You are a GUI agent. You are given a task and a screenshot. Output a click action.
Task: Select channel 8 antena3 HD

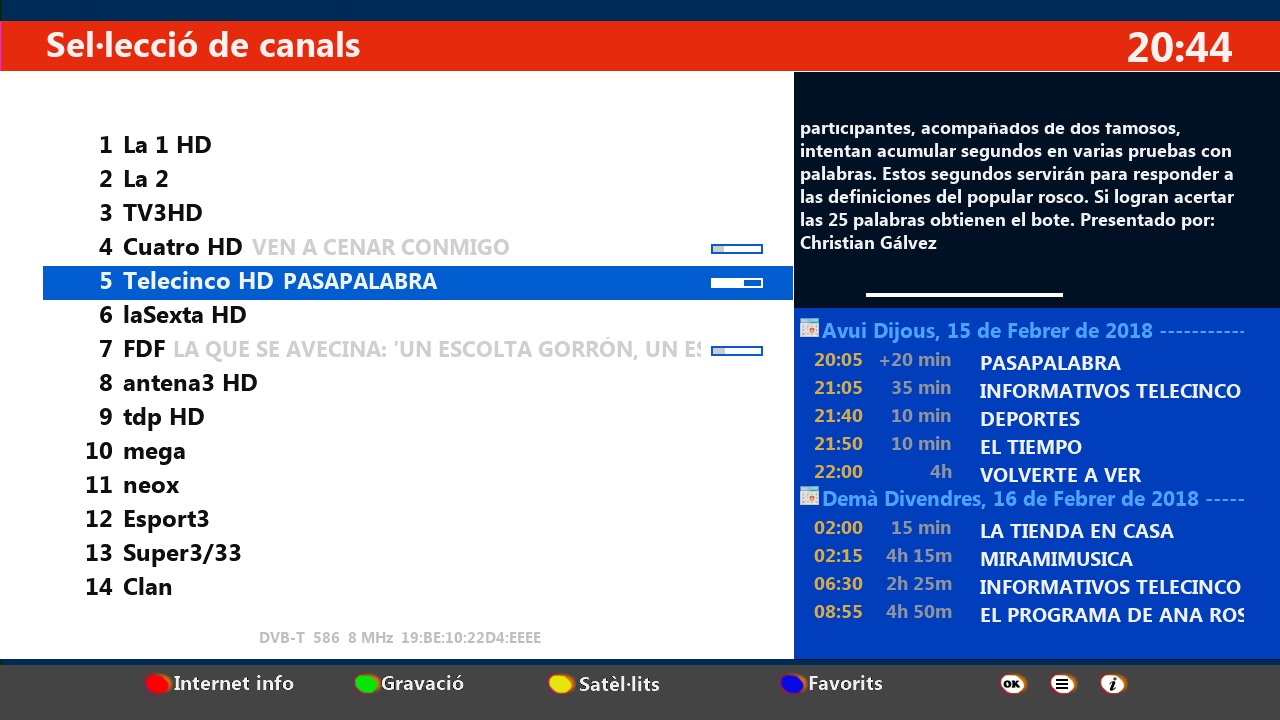(x=418, y=383)
